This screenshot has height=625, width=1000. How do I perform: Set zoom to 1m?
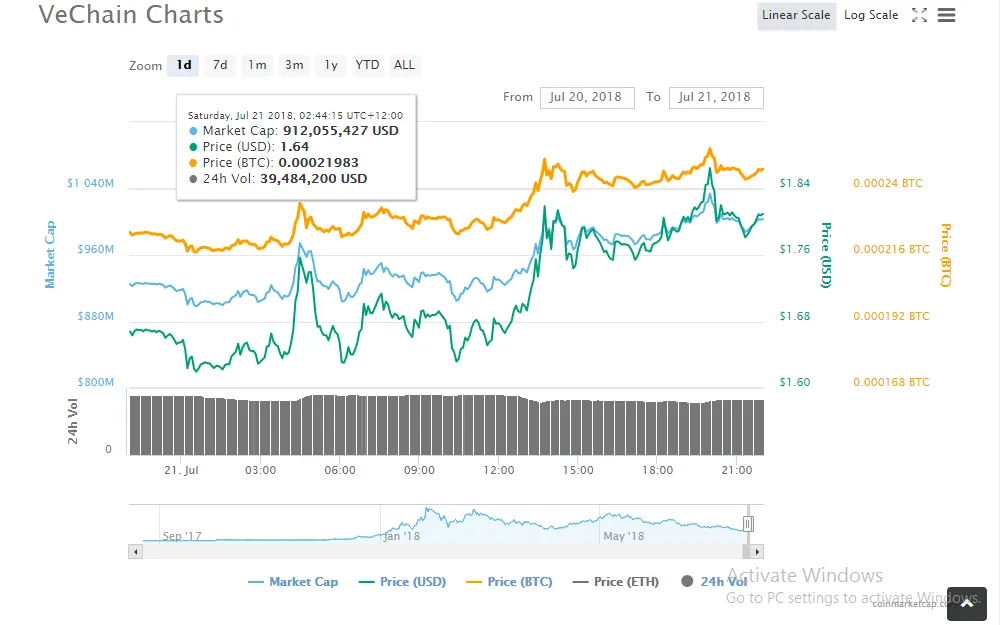click(258, 65)
